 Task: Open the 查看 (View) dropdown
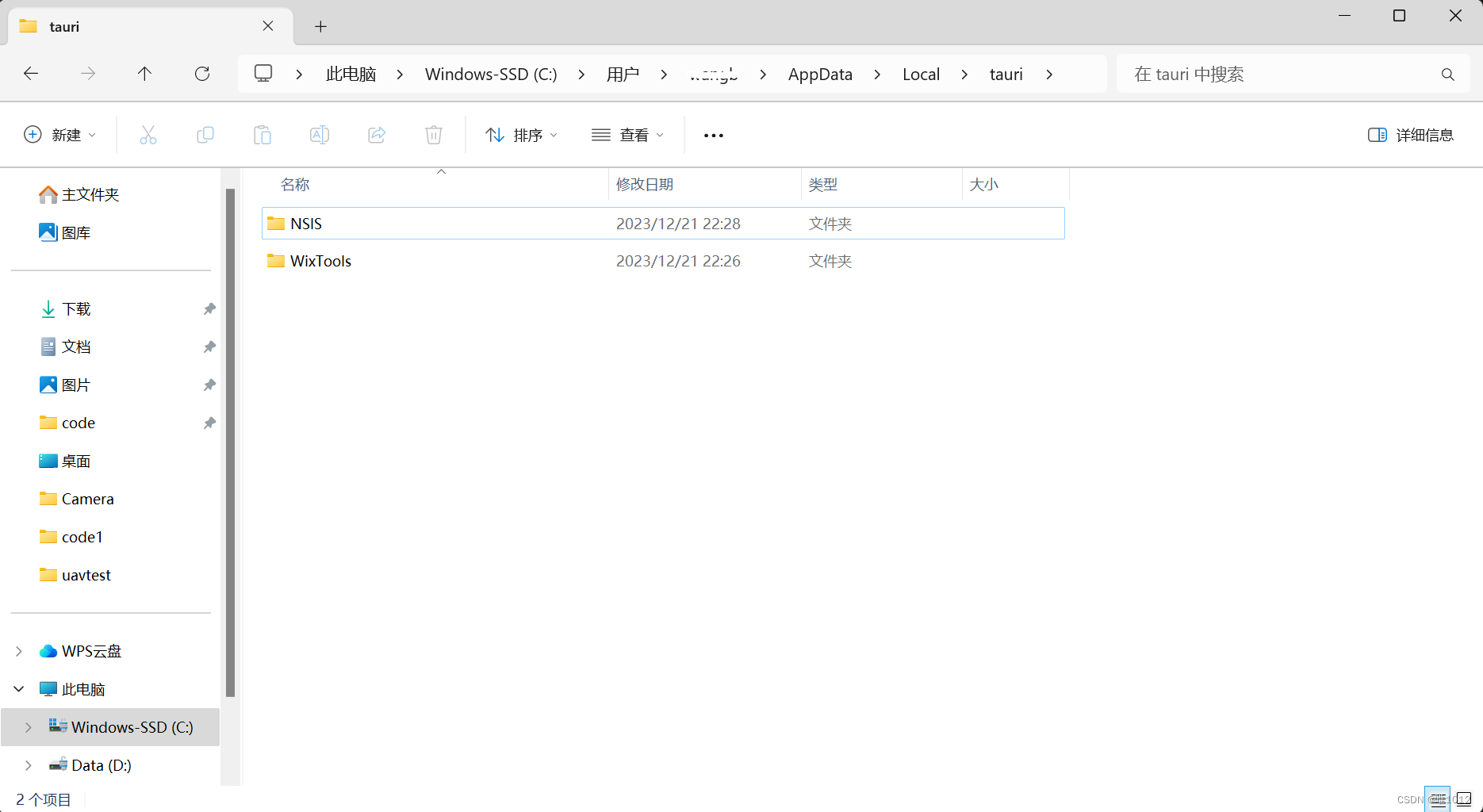tap(628, 135)
